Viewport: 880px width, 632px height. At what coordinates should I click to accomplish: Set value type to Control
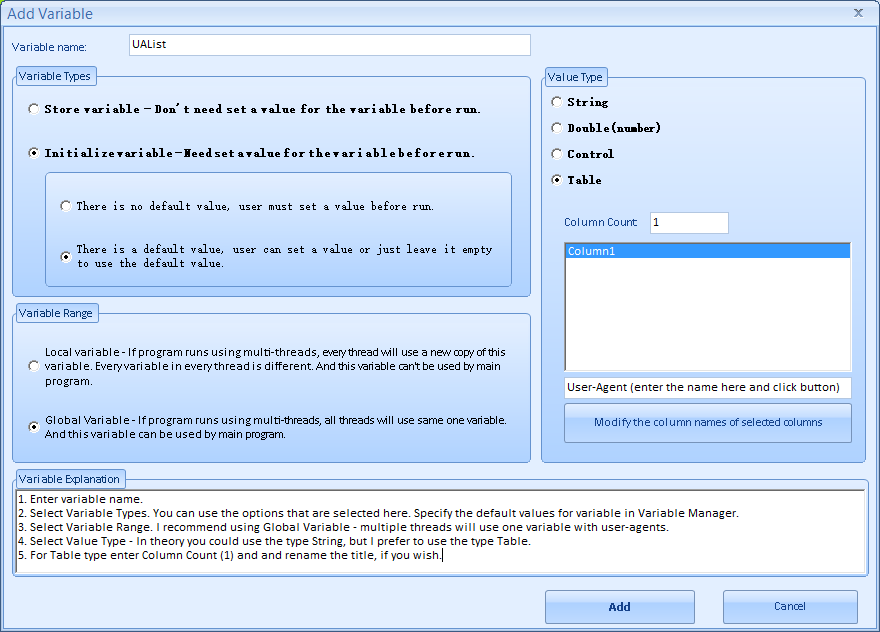557,154
